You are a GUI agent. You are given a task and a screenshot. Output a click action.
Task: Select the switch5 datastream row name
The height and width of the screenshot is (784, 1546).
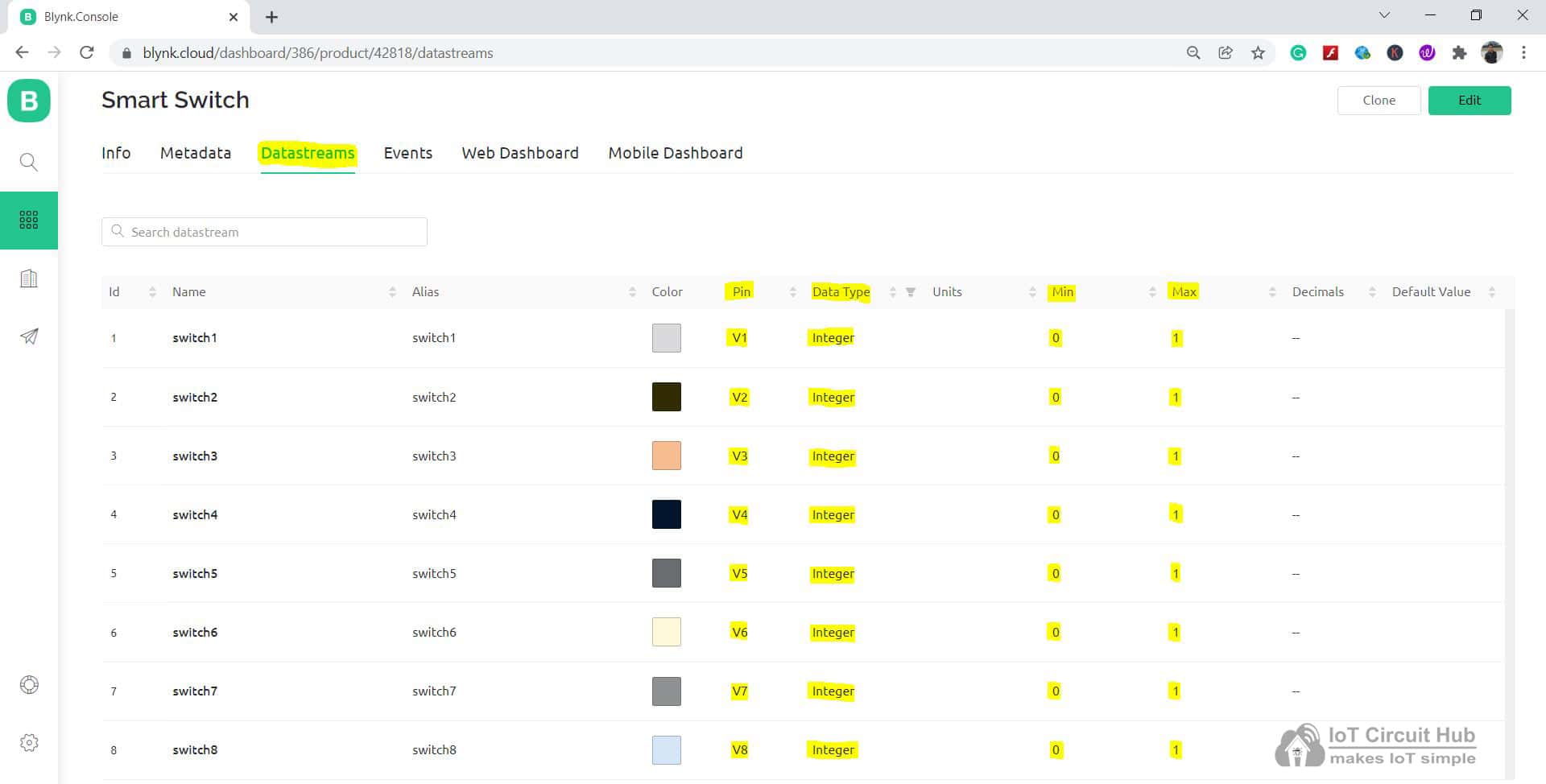[195, 574]
